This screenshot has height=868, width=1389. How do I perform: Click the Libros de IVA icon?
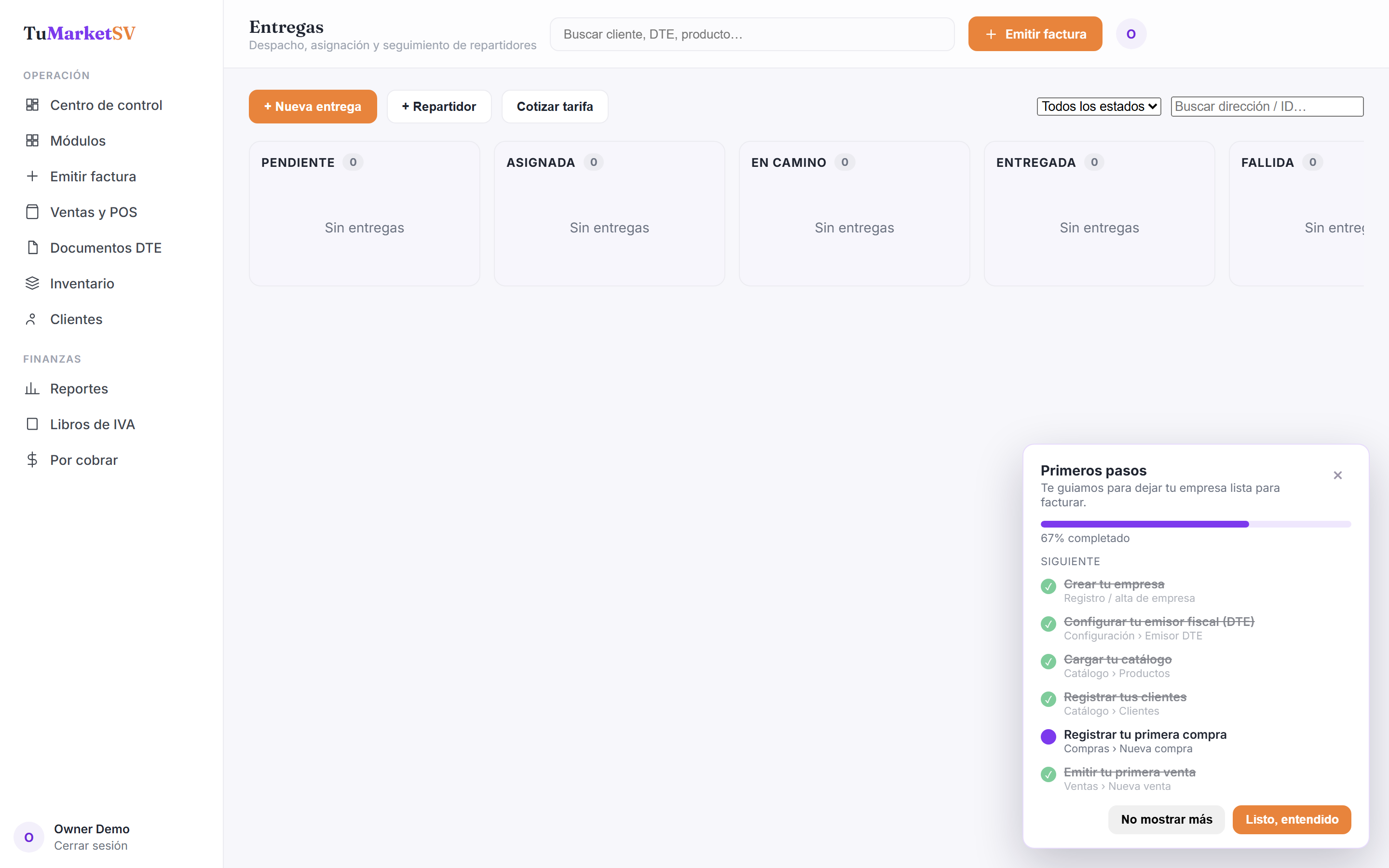[x=32, y=424]
